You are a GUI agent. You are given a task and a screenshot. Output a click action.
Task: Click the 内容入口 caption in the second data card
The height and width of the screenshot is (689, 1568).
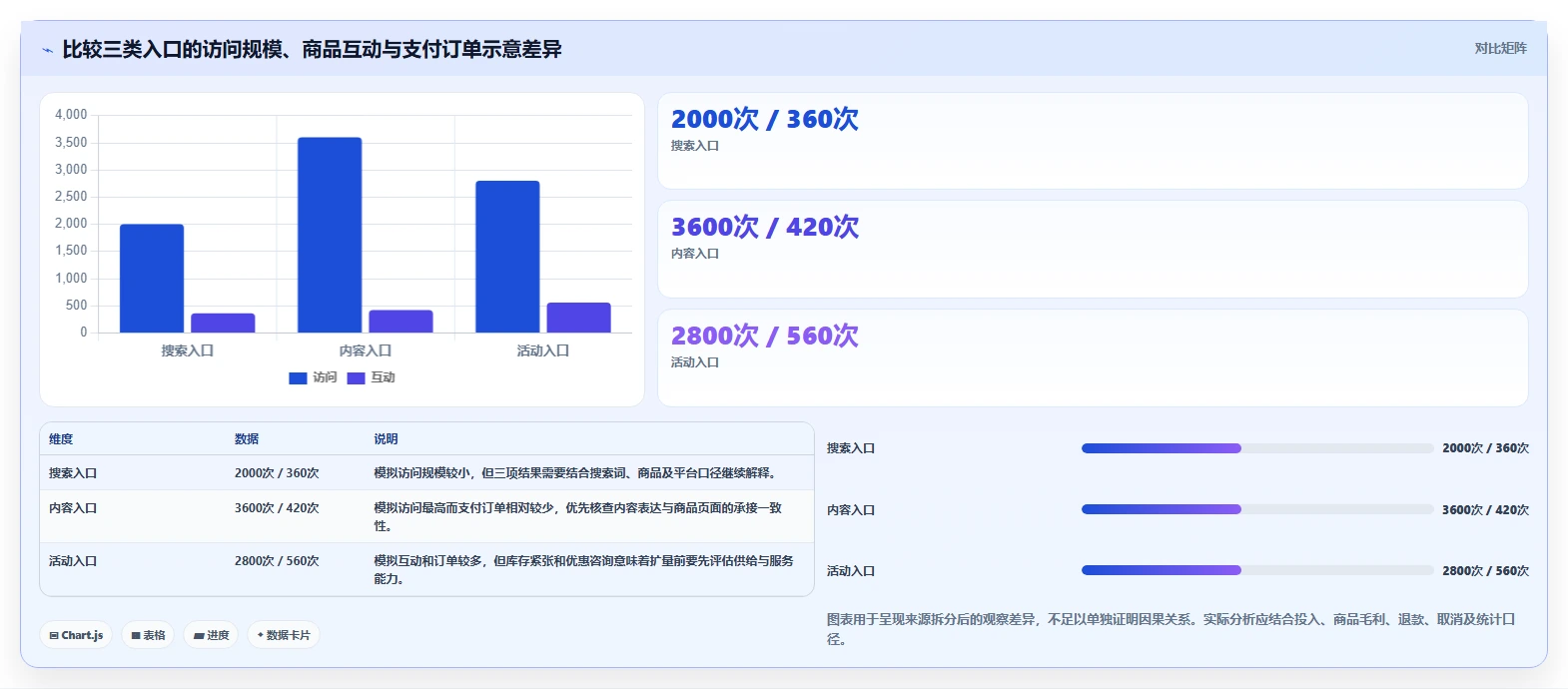tap(695, 254)
